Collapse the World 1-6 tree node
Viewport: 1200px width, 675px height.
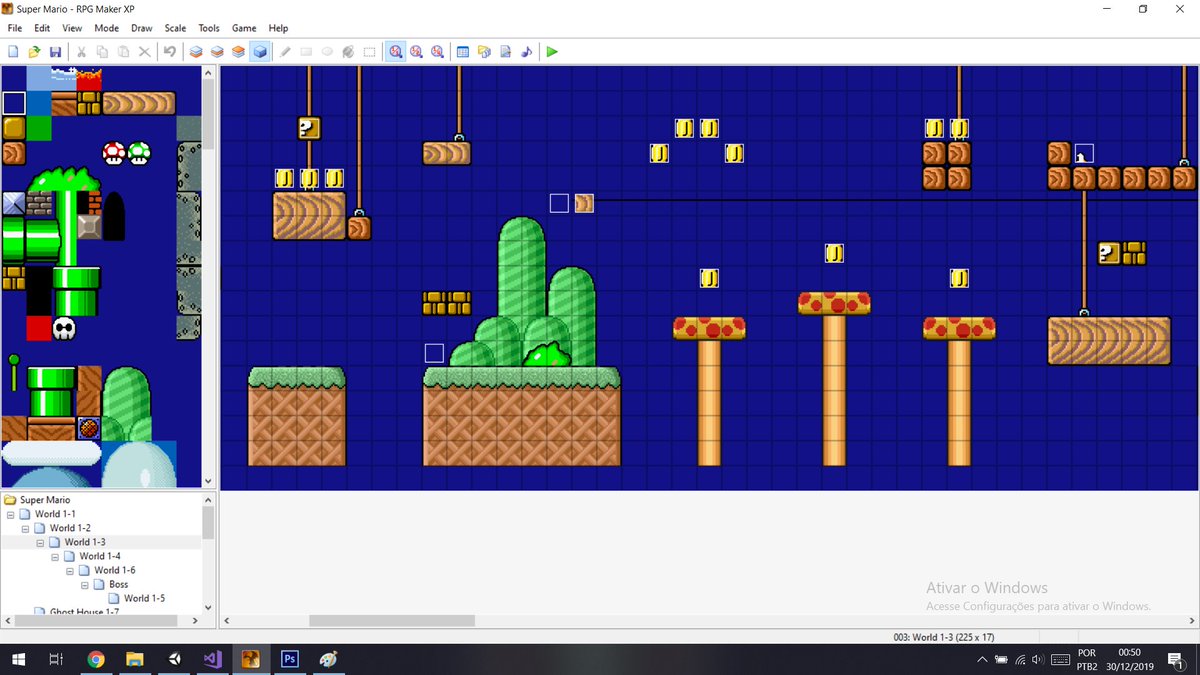coord(71,570)
